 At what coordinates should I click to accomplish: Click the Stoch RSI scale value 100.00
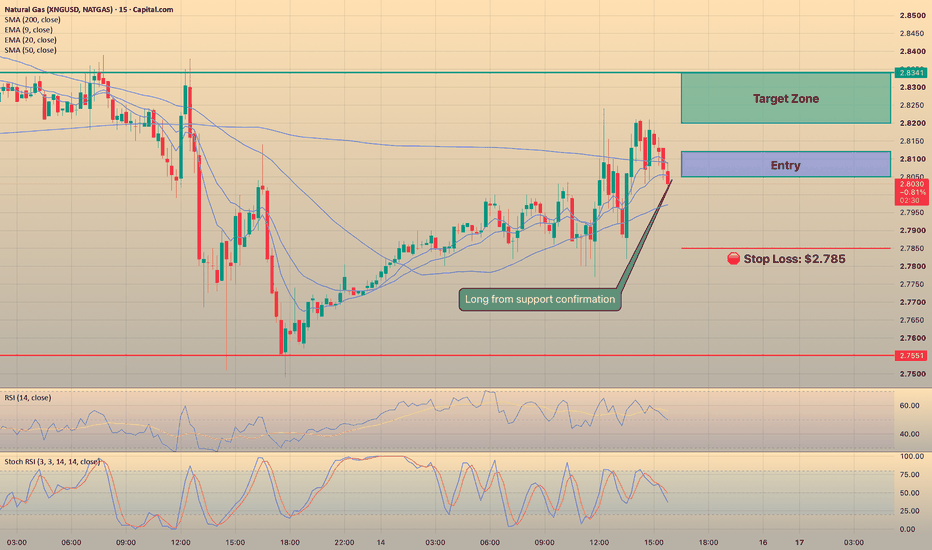click(x=912, y=456)
